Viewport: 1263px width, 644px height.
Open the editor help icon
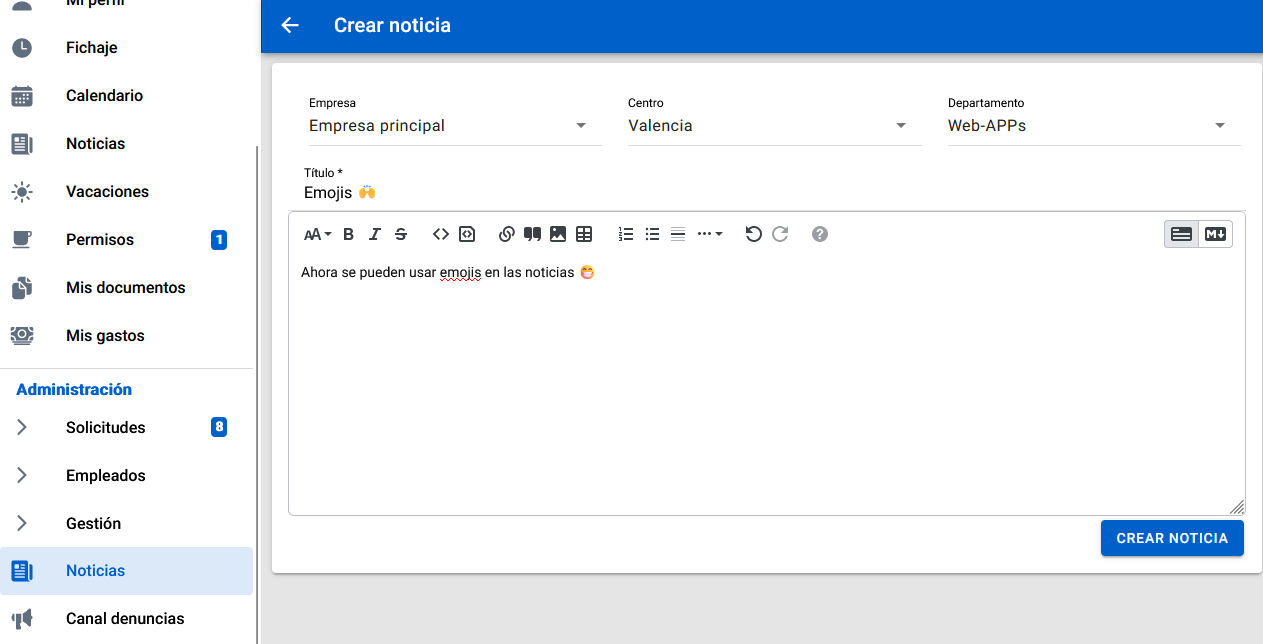pos(820,234)
